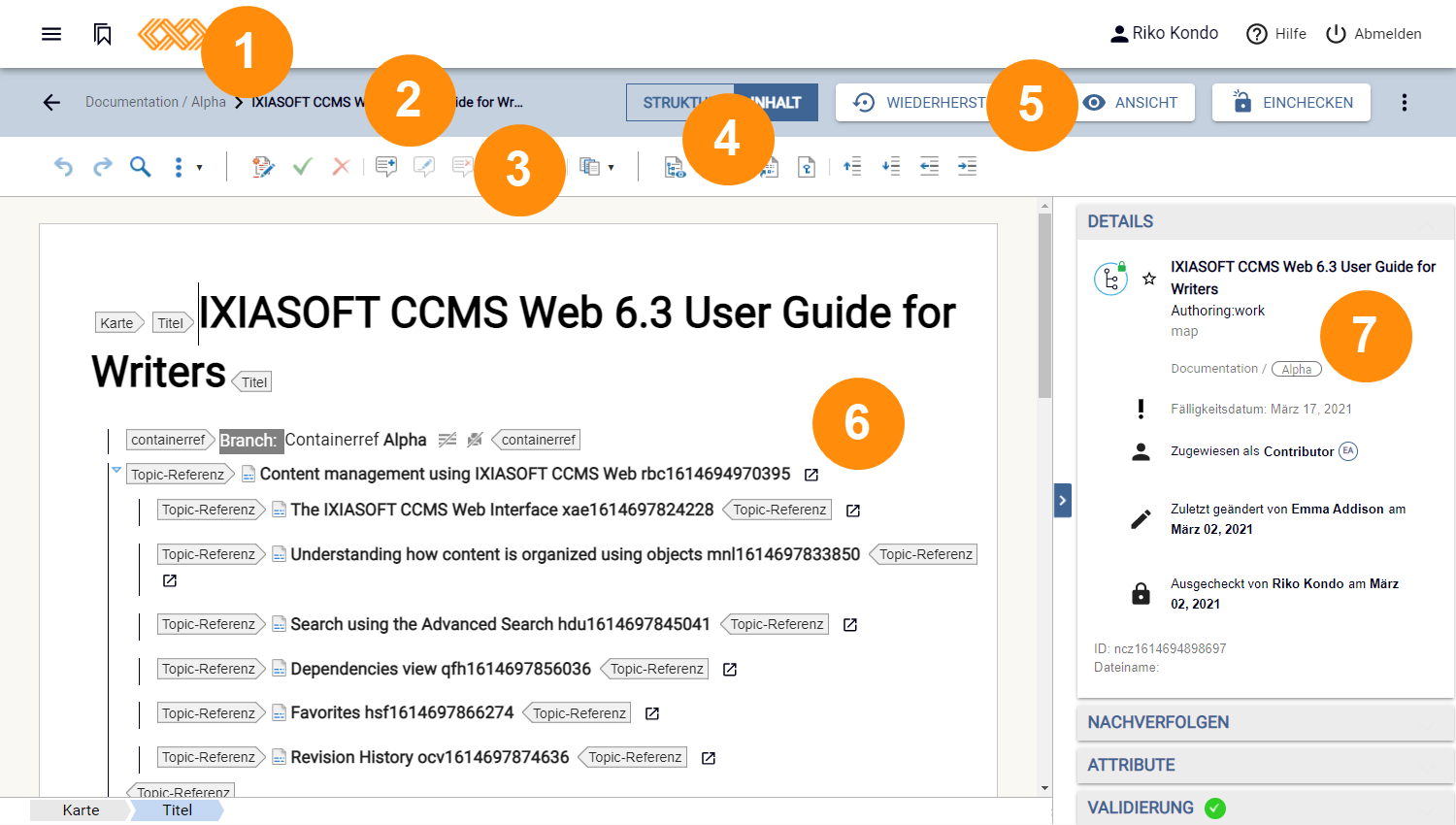
Task: Click the Karte opening tag before title
Action: 118,323
